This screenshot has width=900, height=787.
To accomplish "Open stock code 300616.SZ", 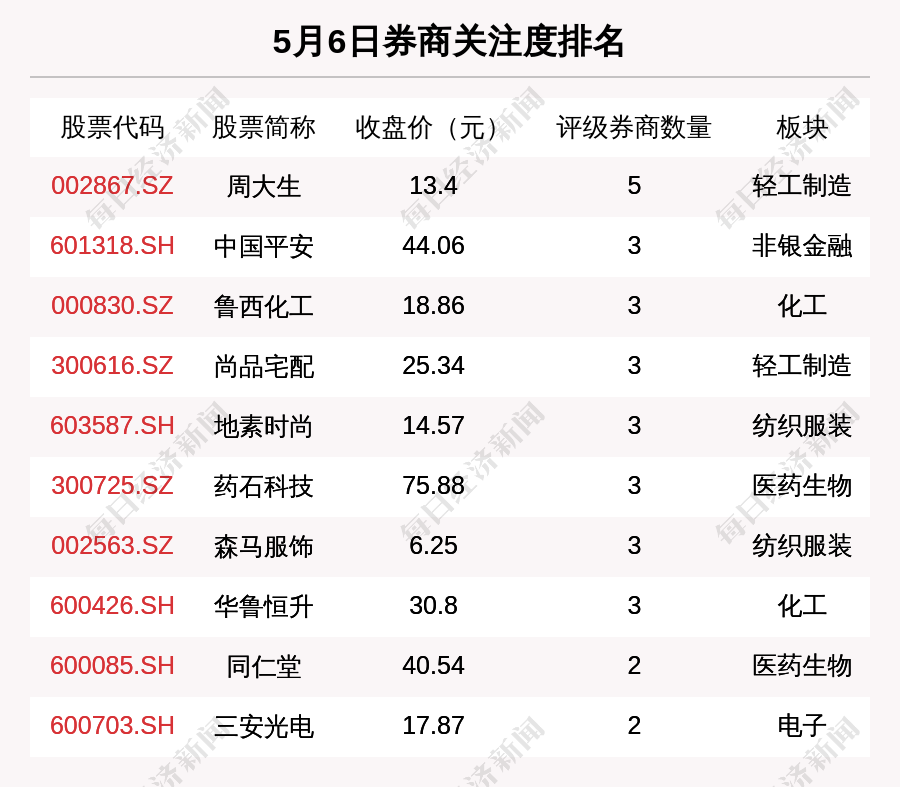I will (x=112, y=366).
